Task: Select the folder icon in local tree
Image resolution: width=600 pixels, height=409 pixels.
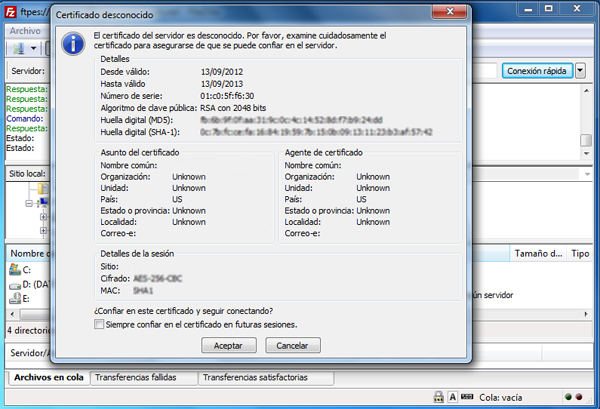Action: tap(44, 189)
